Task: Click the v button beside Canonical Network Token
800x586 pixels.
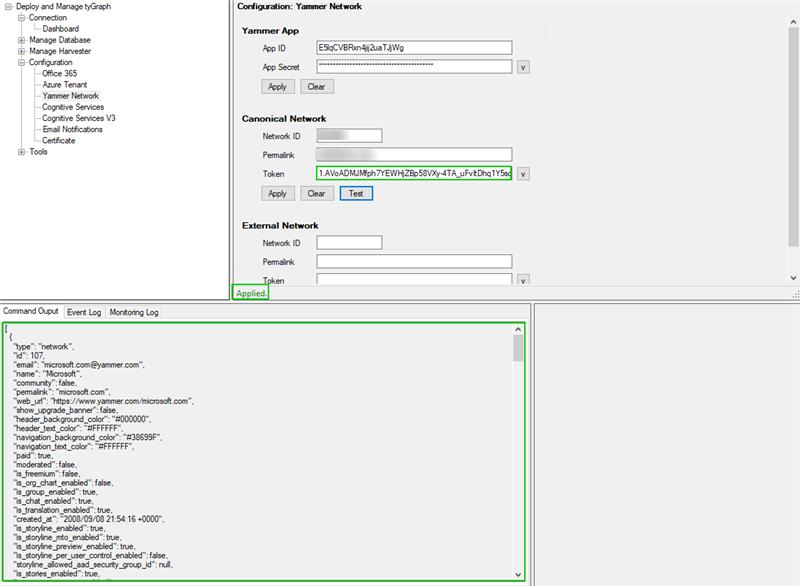Action: click(523, 174)
